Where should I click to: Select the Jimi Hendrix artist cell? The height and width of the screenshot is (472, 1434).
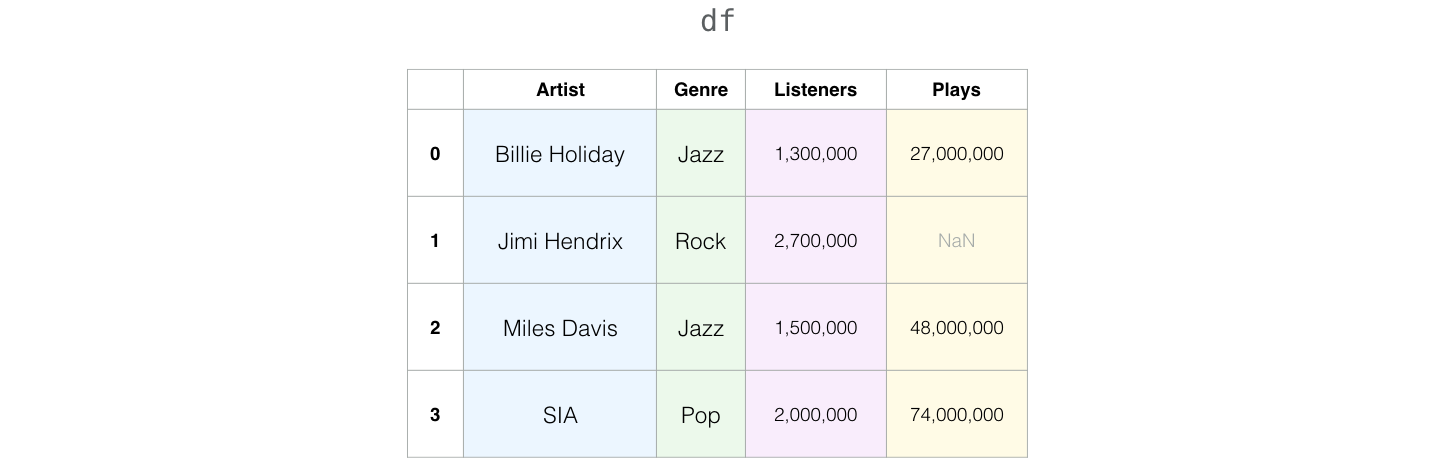click(x=560, y=241)
